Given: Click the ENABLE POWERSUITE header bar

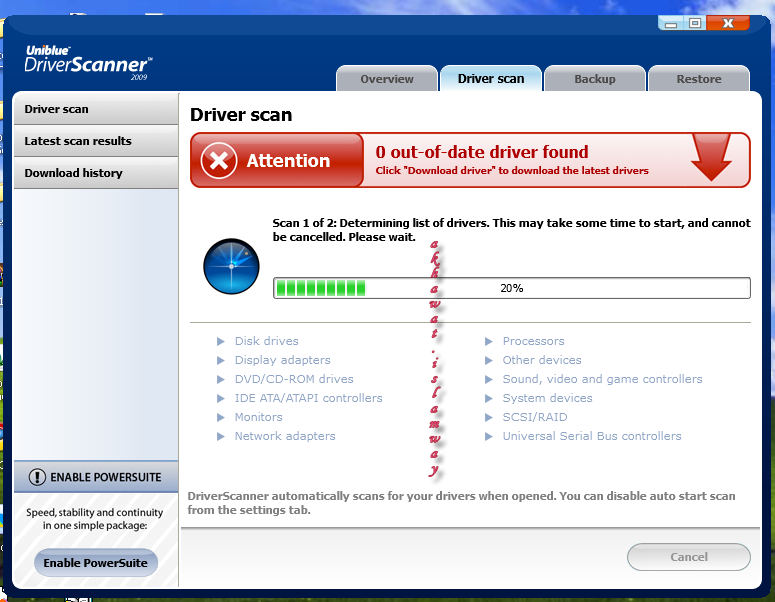Looking at the screenshot, I should click(x=96, y=477).
